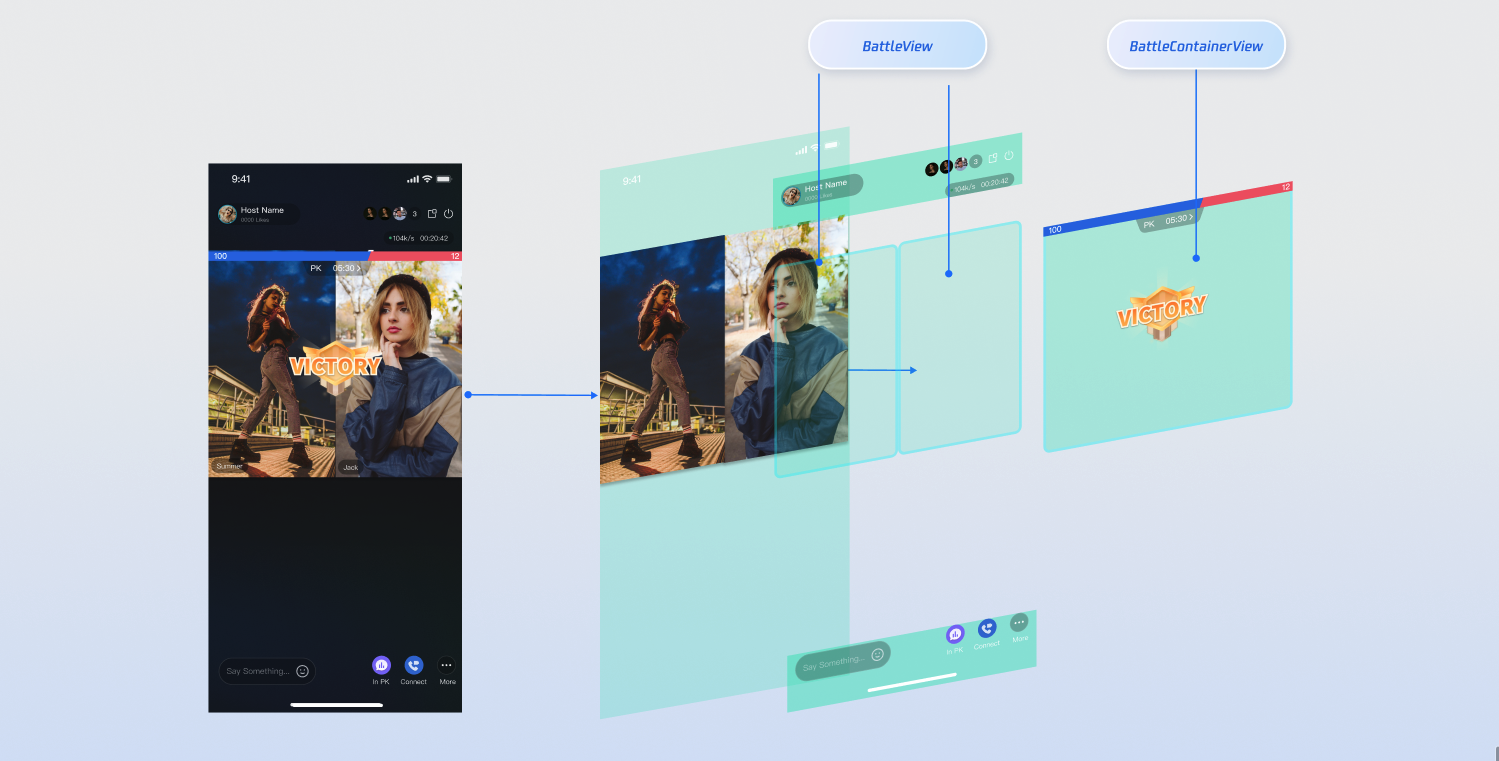The width and height of the screenshot is (1499, 761).
Task: Click the "PK" label in the phone mockup
Action: [316, 268]
